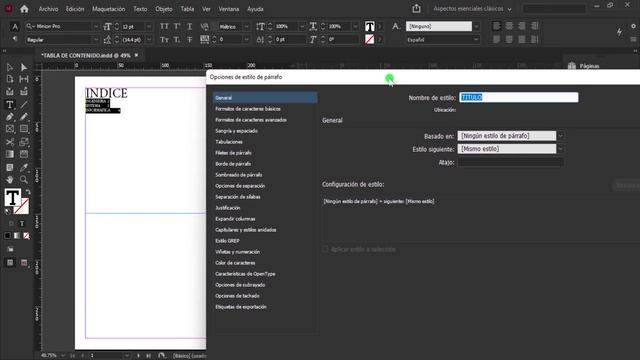Select the Eyedropper tool

click(24, 167)
